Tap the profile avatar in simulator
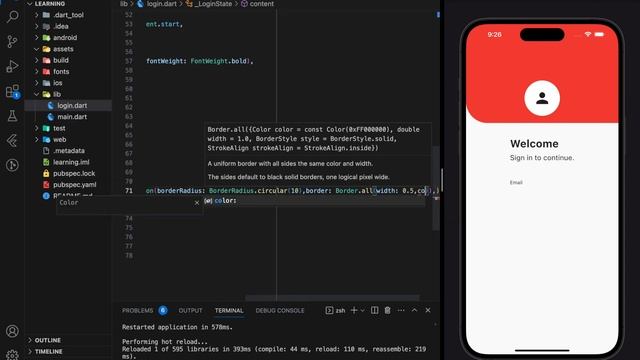This screenshot has width=640, height=360. [542, 98]
